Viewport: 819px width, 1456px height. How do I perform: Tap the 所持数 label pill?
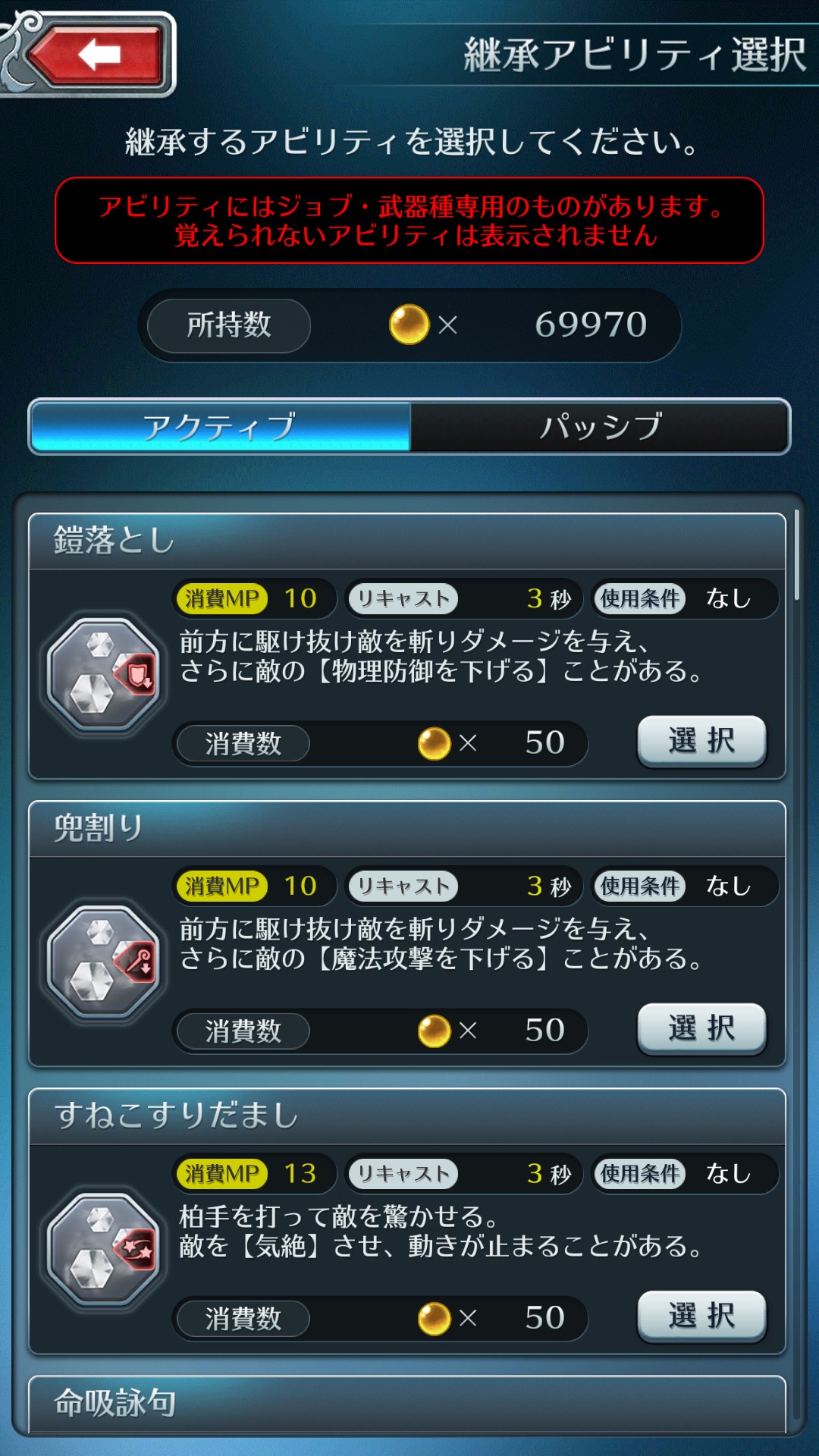pyautogui.click(x=229, y=325)
